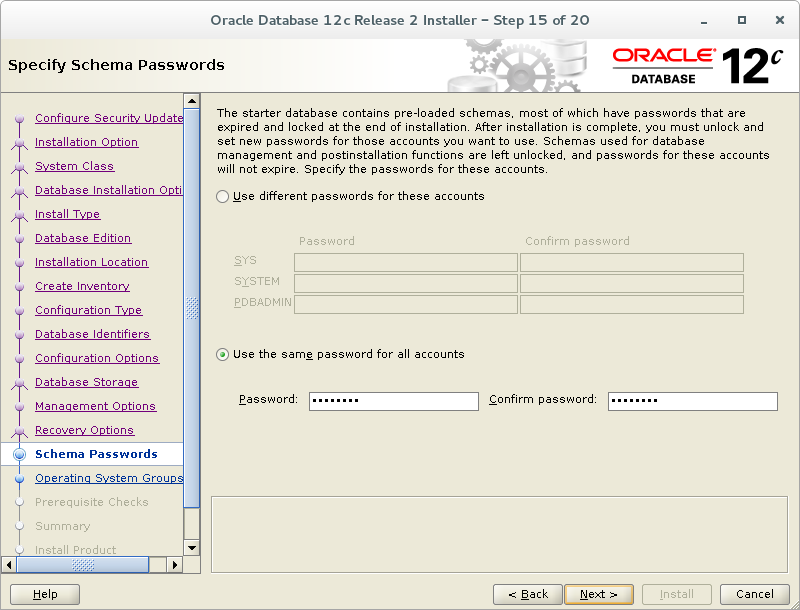Click the vertical scrollbar thumb in step list

[192, 308]
